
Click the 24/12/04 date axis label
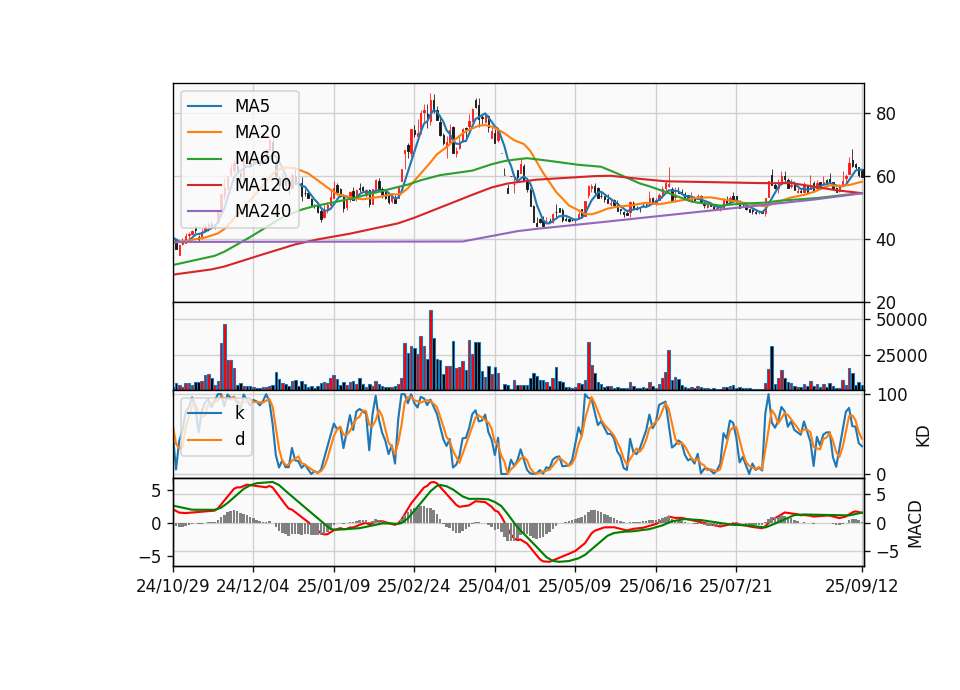(253, 586)
